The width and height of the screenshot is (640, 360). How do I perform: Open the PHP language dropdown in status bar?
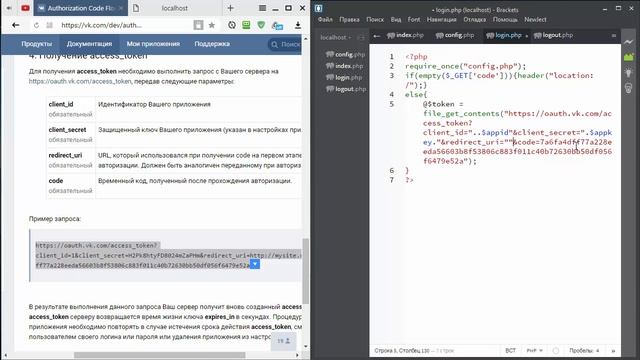[534, 351]
